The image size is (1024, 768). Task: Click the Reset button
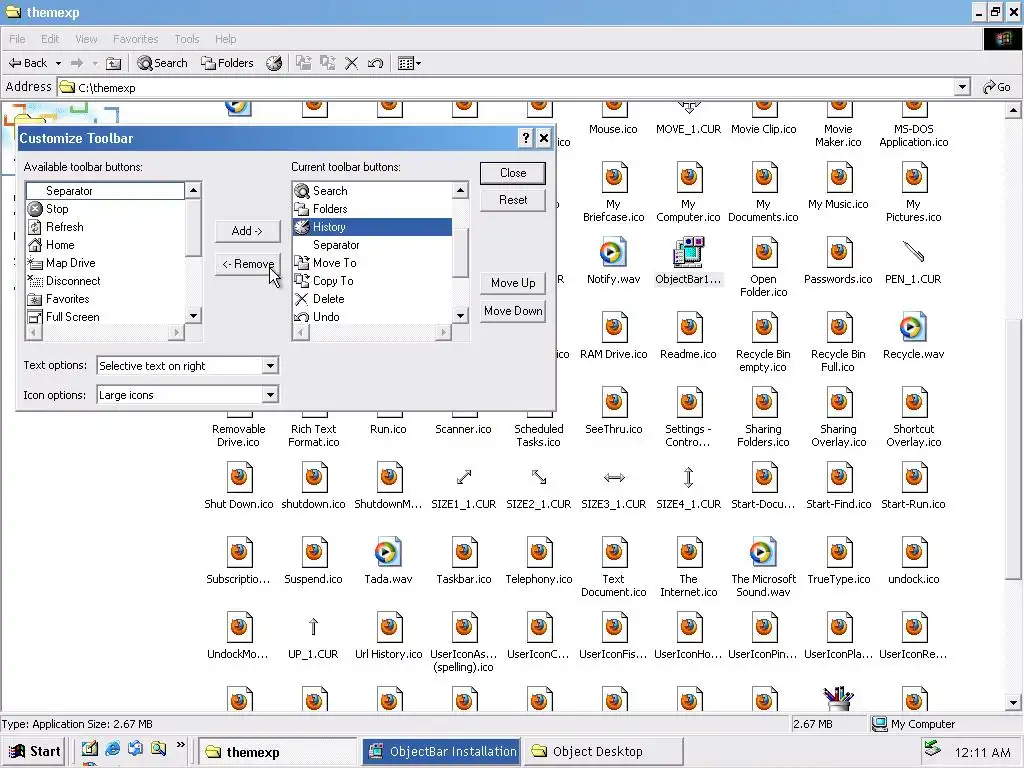click(x=513, y=200)
